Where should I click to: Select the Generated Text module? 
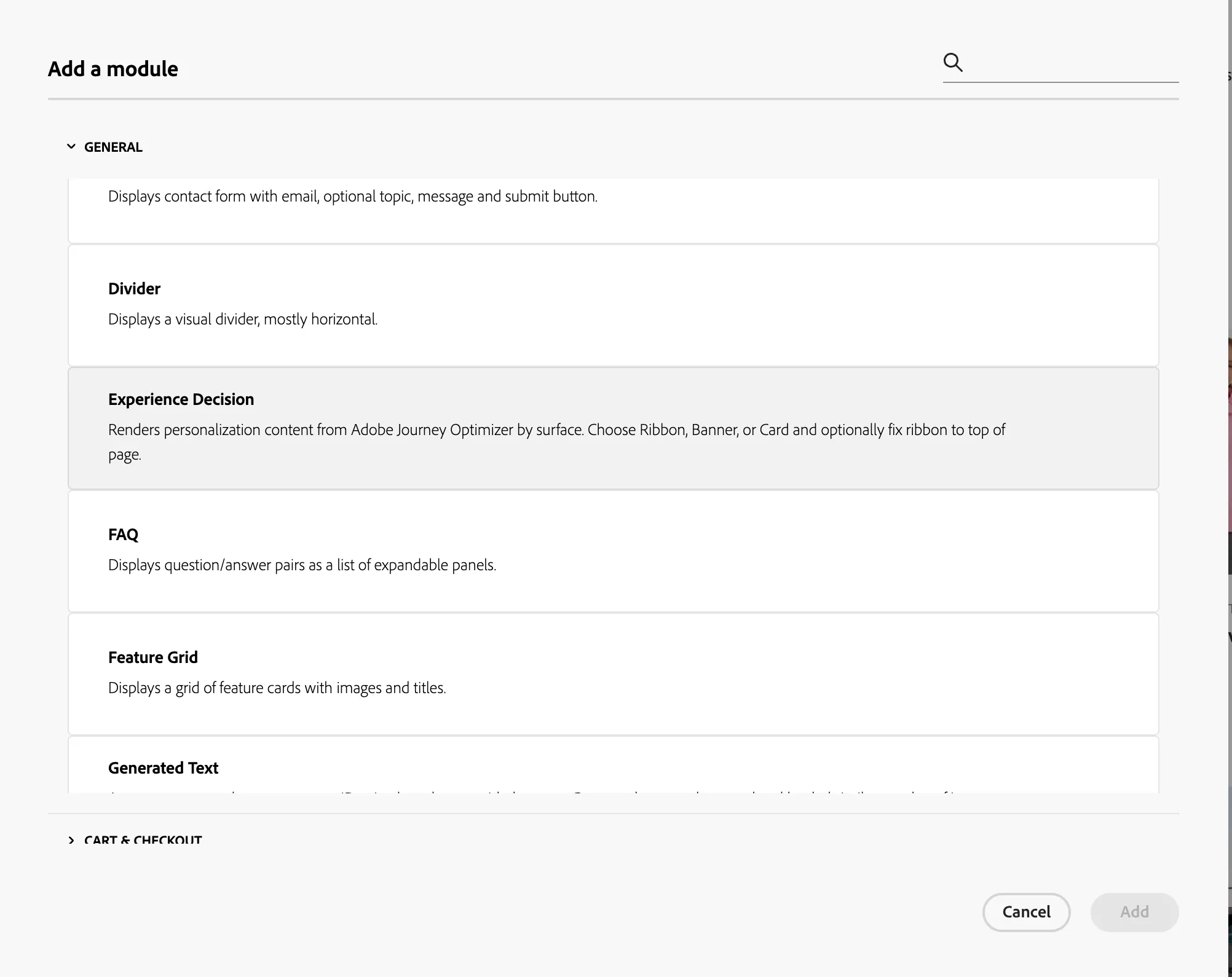[613, 764]
